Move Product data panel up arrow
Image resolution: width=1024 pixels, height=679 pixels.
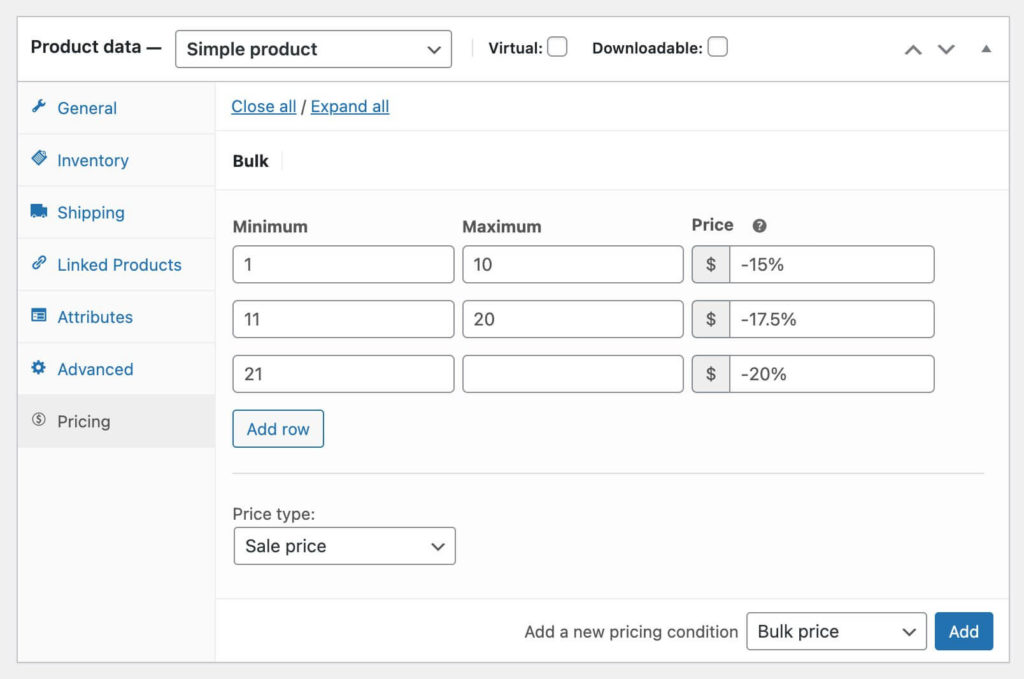[913, 50]
